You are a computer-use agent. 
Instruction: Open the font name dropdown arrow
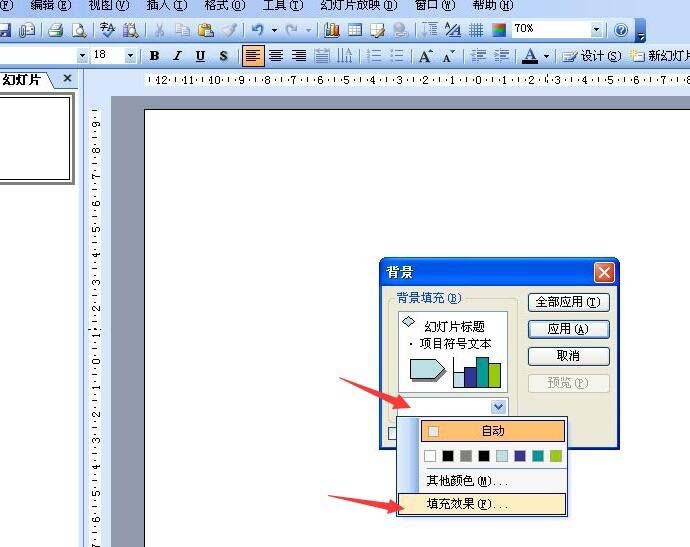coord(82,56)
